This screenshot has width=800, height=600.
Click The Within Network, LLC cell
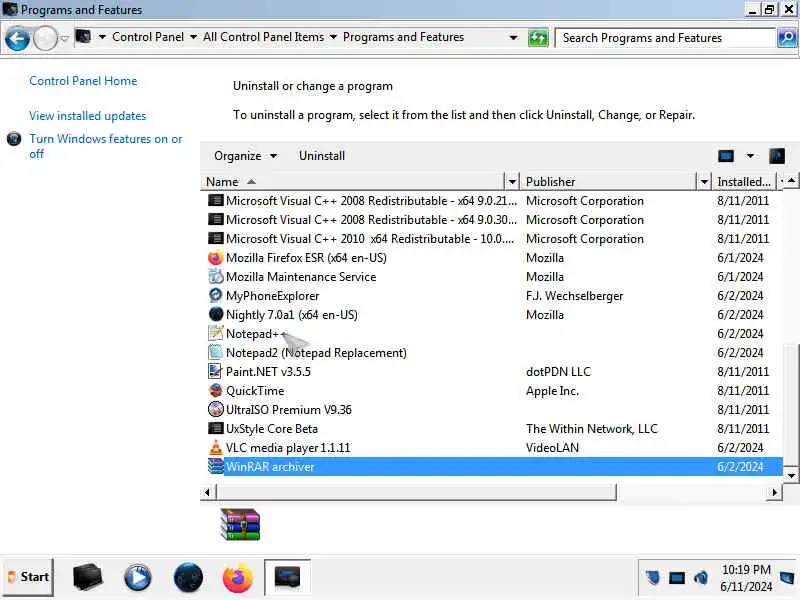click(x=592, y=429)
